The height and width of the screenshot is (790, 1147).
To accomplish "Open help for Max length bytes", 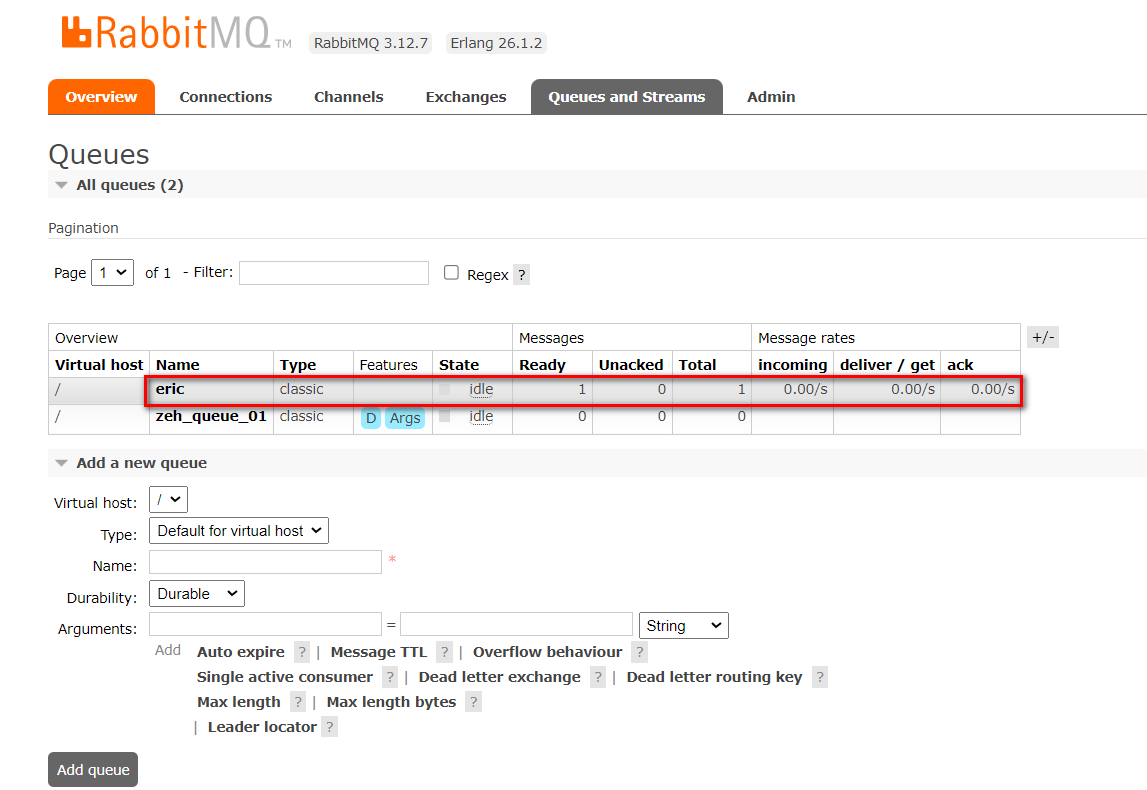I will pos(473,702).
